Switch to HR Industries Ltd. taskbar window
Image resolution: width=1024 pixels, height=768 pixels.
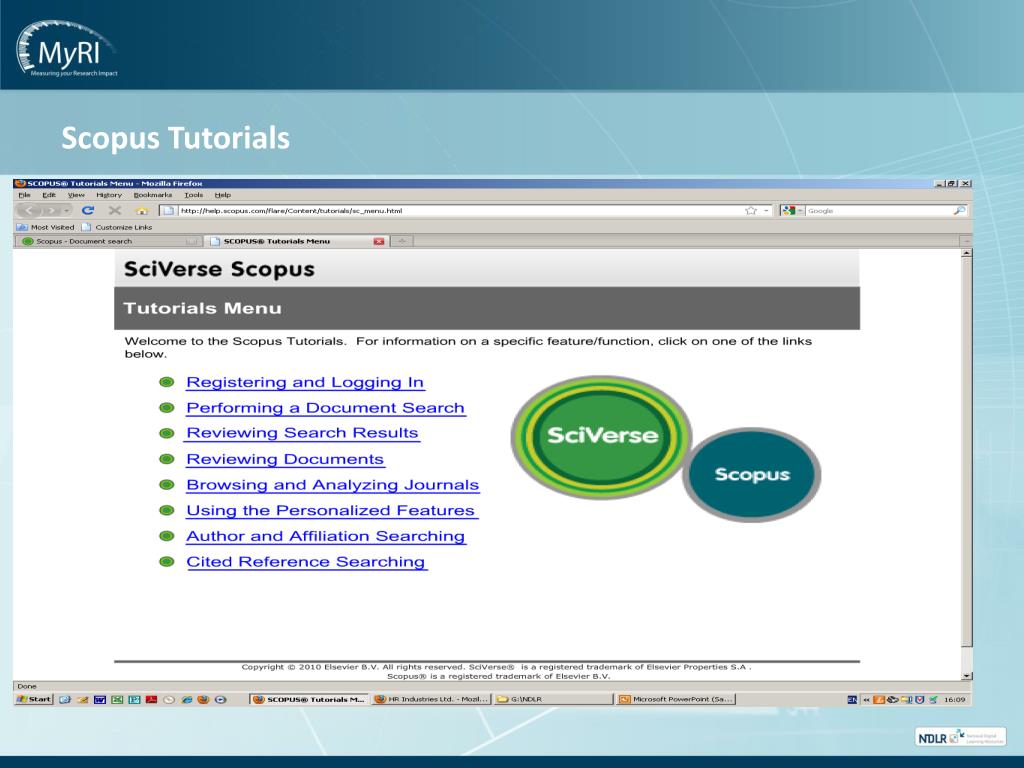[431, 699]
